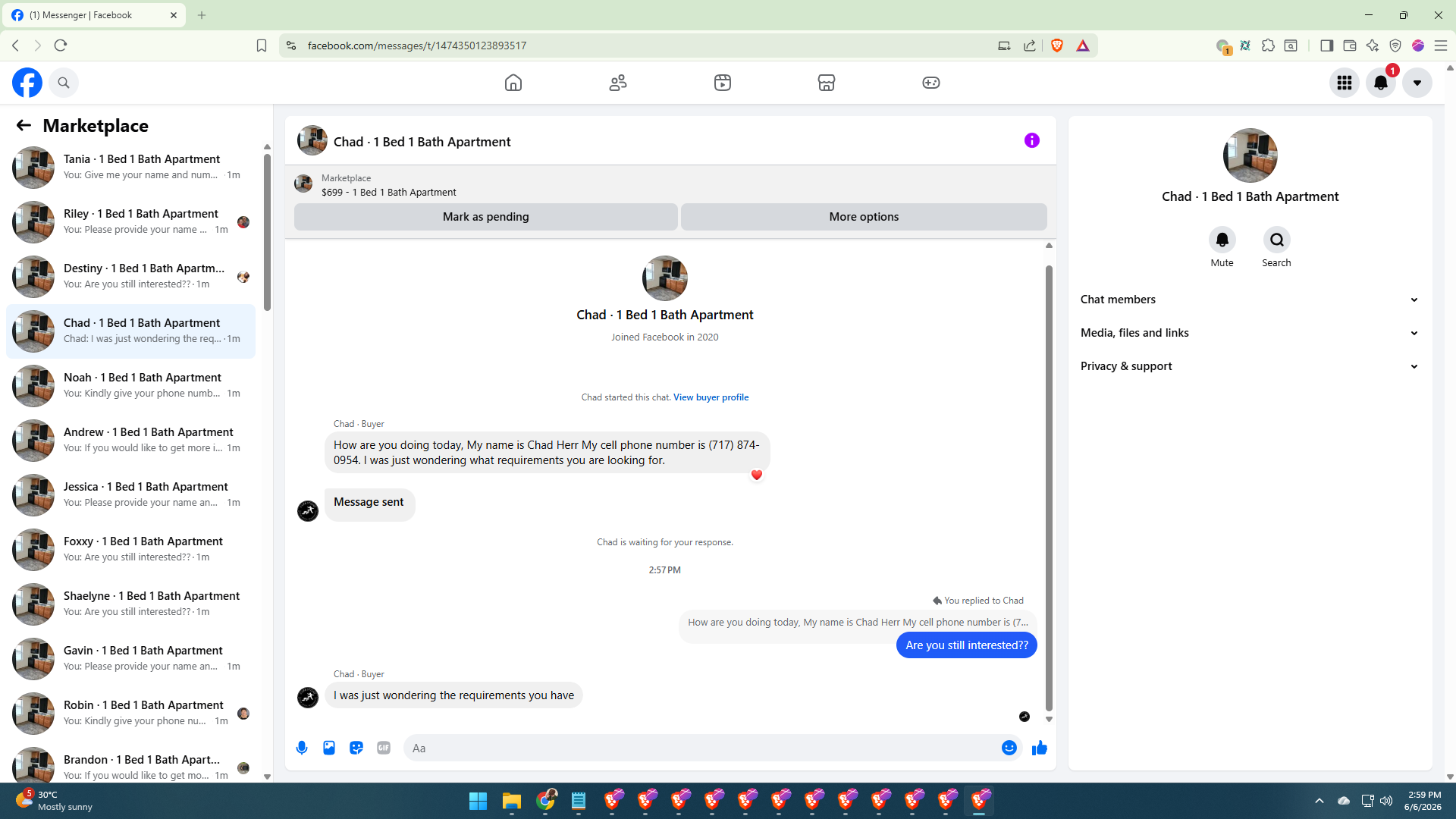This screenshot has width=1456, height=819.
Task: Click the Facebook search magnifier icon
Action: (x=64, y=83)
